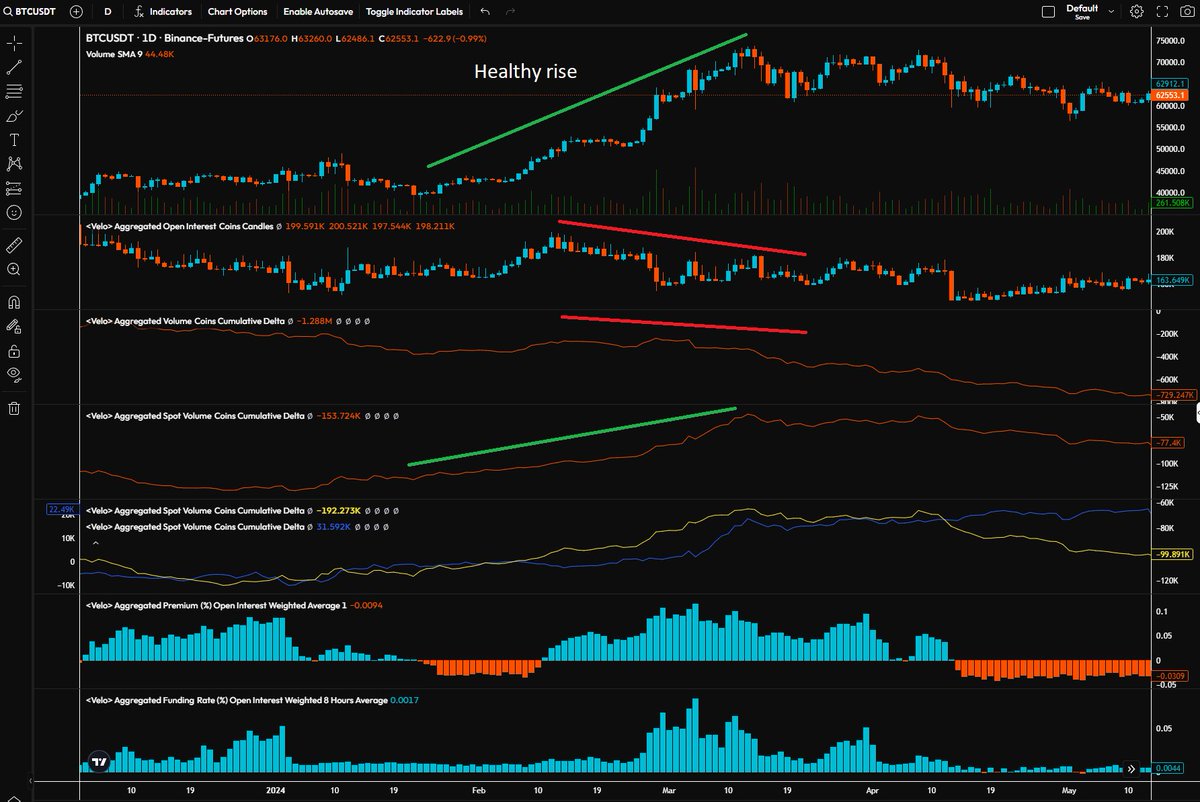Activate the zoom in tool
The height and width of the screenshot is (802, 1200).
pos(14,270)
